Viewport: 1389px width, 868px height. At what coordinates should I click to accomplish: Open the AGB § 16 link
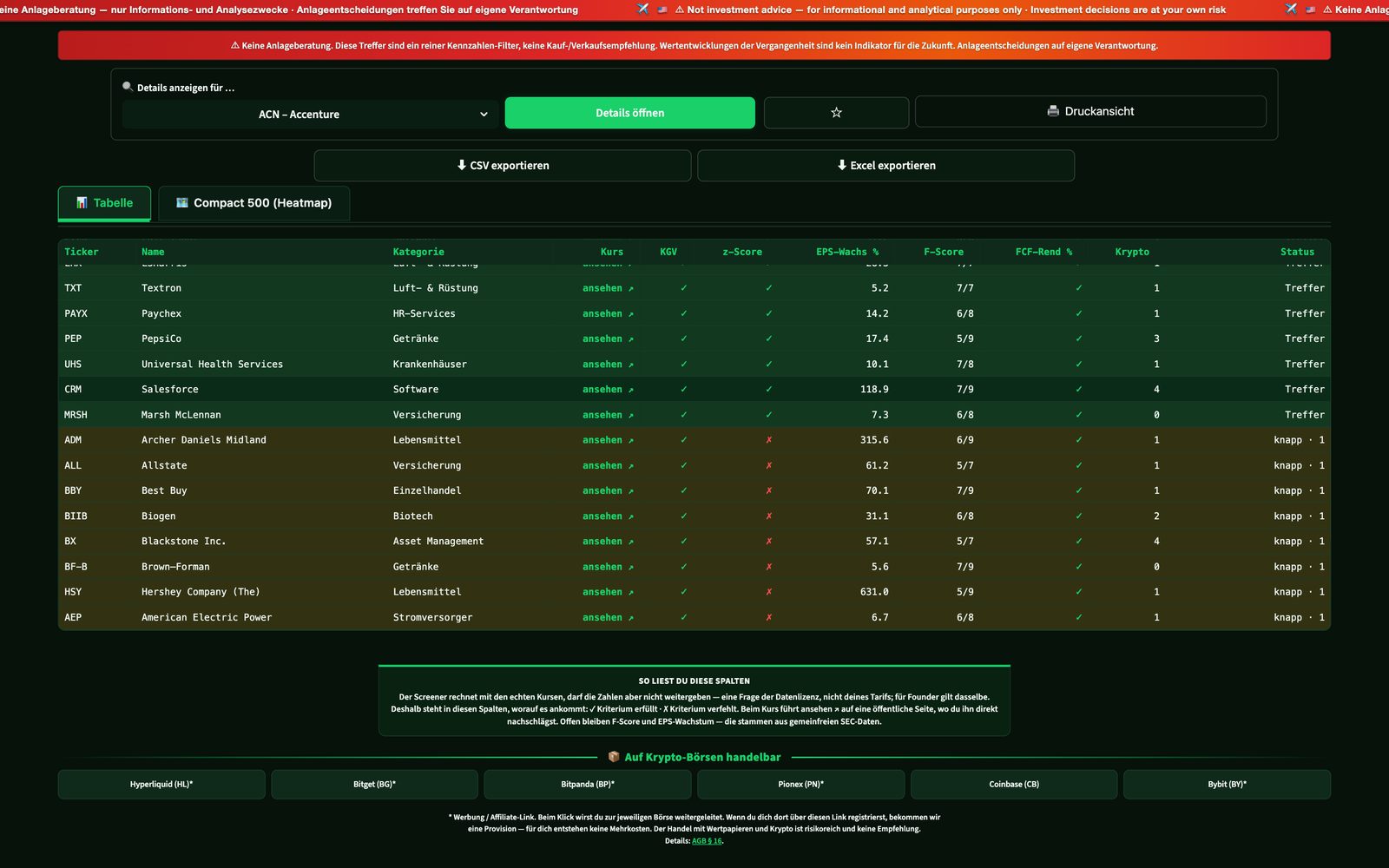click(x=707, y=841)
